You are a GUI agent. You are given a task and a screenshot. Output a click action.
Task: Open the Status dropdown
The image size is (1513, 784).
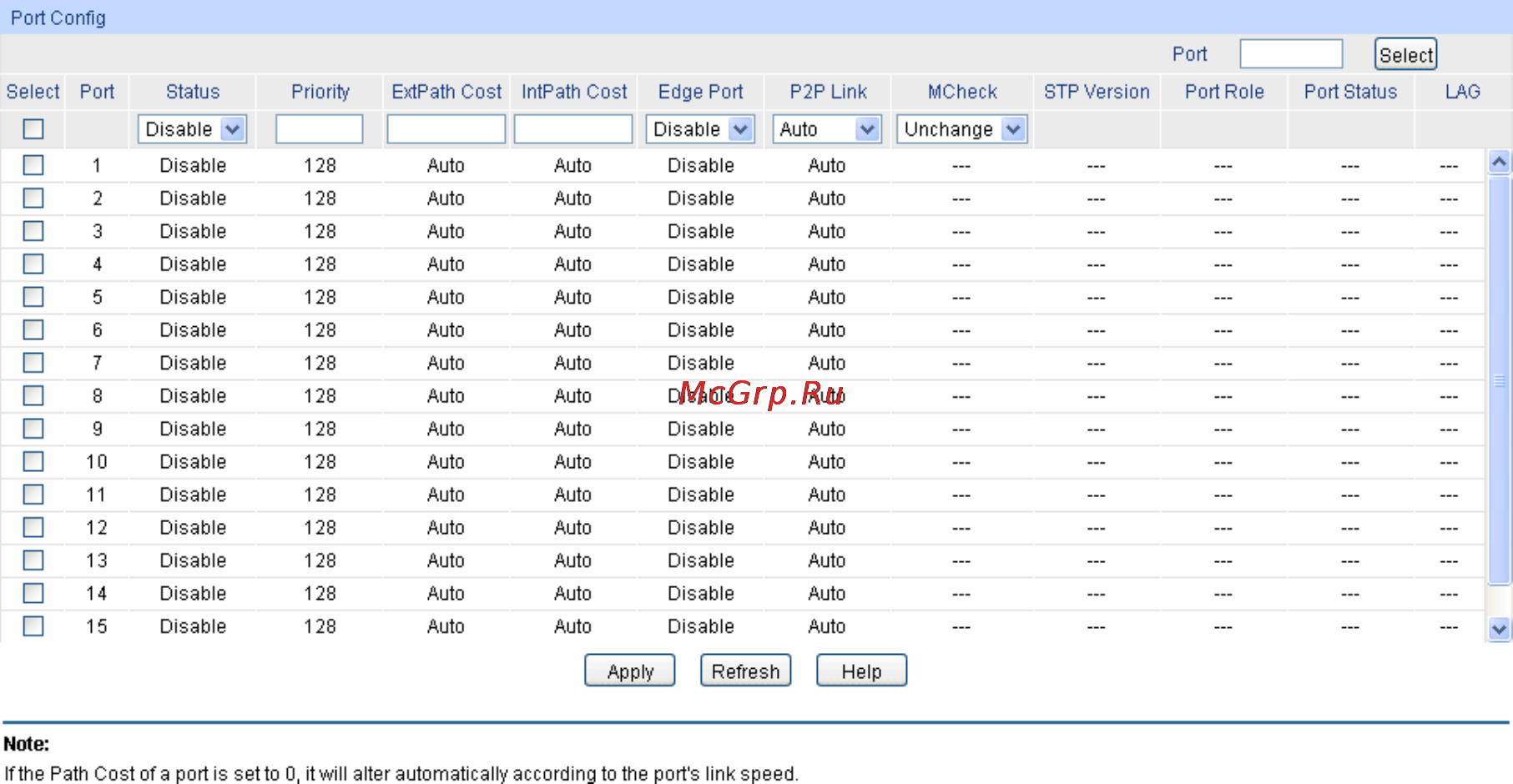pyautogui.click(x=192, y=129)
